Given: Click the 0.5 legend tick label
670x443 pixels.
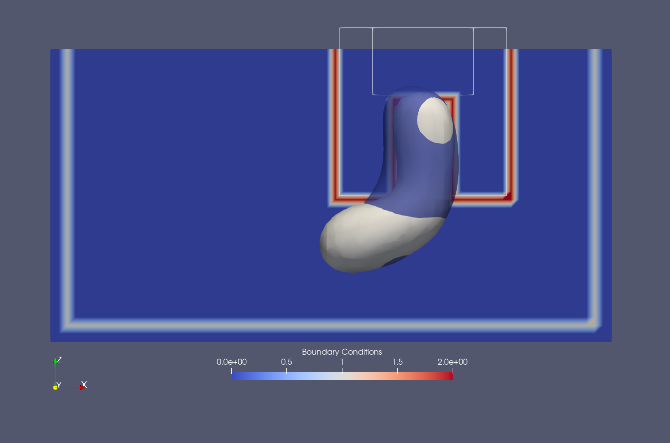Looking at the screenshot, I should [286, 362].
